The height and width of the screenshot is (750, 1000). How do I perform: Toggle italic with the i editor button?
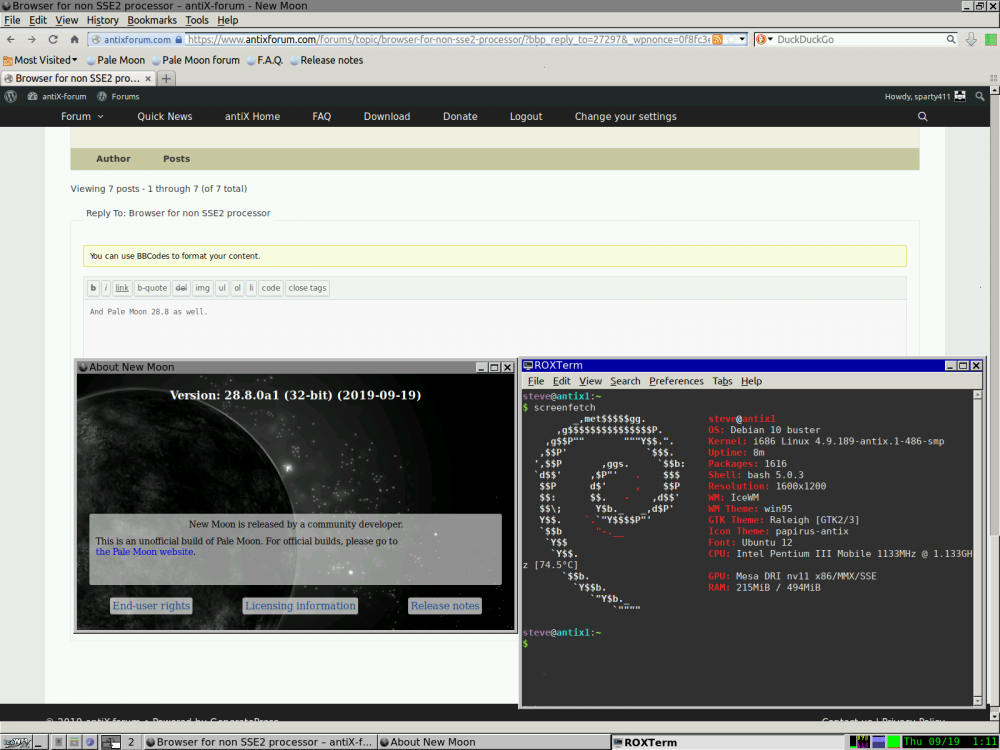106,288
